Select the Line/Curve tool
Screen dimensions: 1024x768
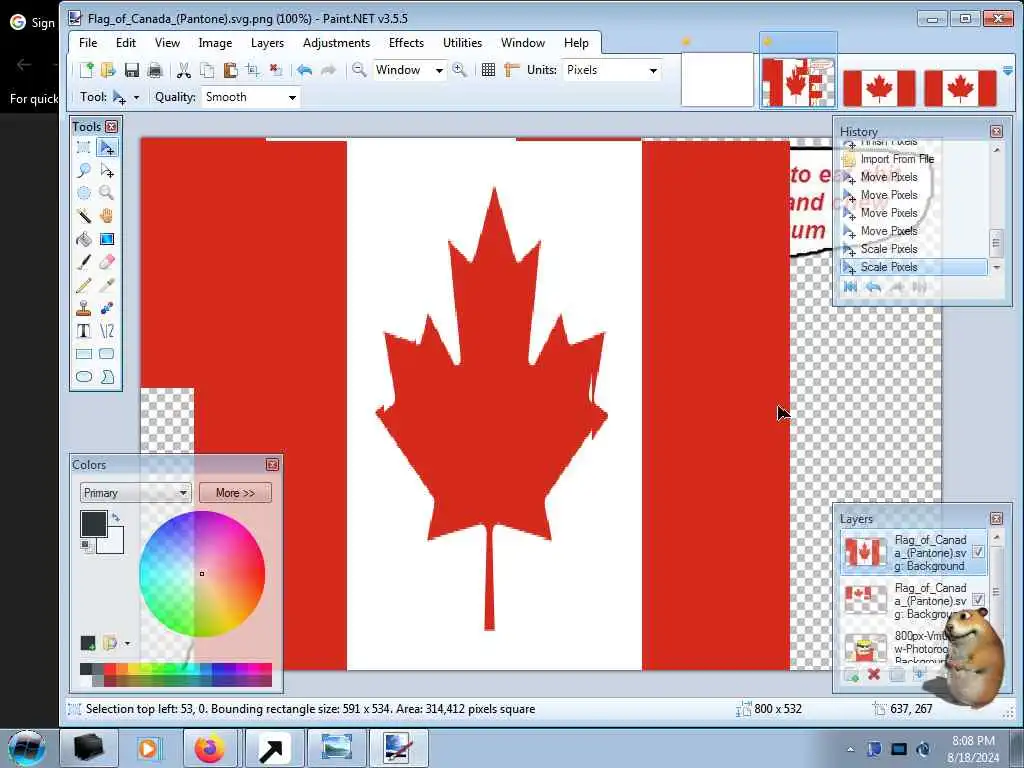point(107,331)
